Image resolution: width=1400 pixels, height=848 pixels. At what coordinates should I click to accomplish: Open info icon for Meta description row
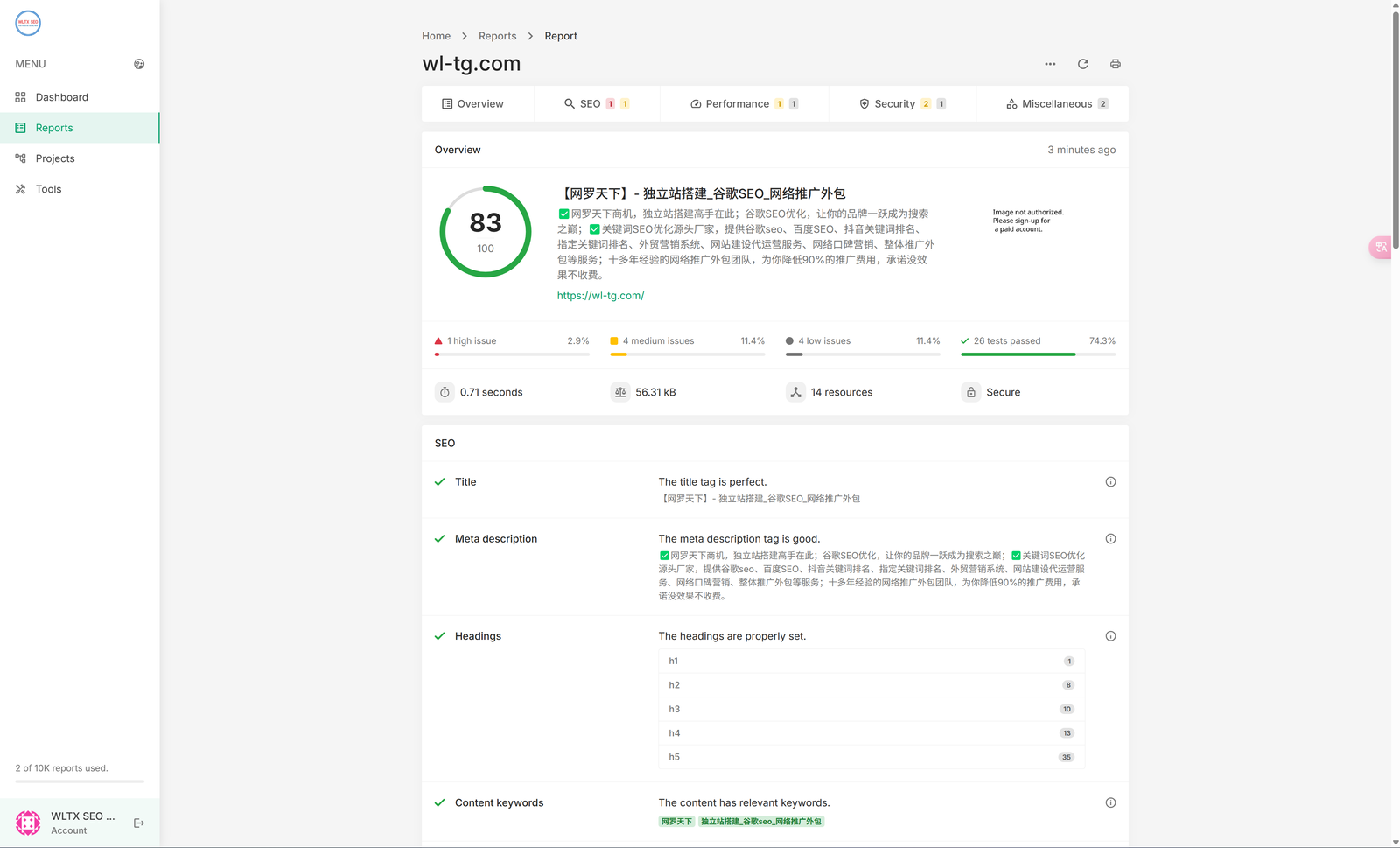[1110, 539]
